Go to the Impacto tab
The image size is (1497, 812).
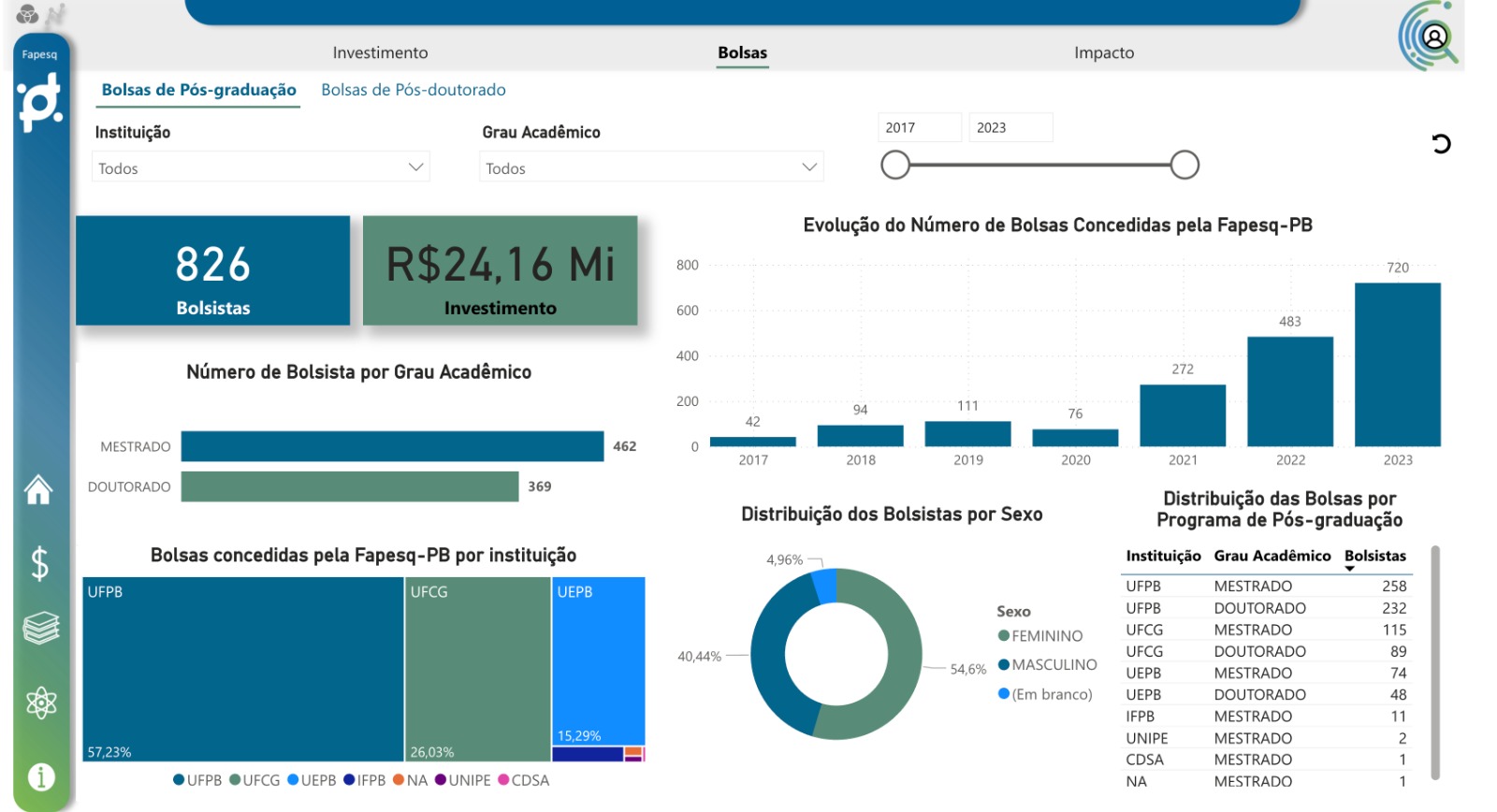coord(1104,53)
